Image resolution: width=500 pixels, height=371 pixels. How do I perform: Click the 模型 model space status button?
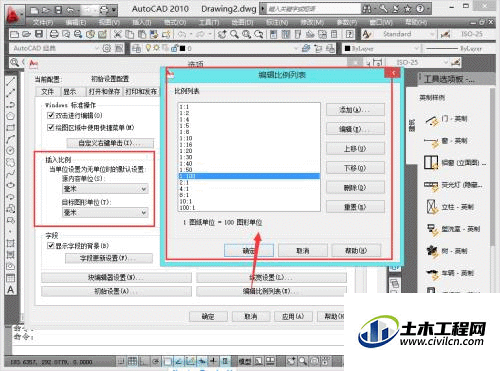[x=245, y=361]
